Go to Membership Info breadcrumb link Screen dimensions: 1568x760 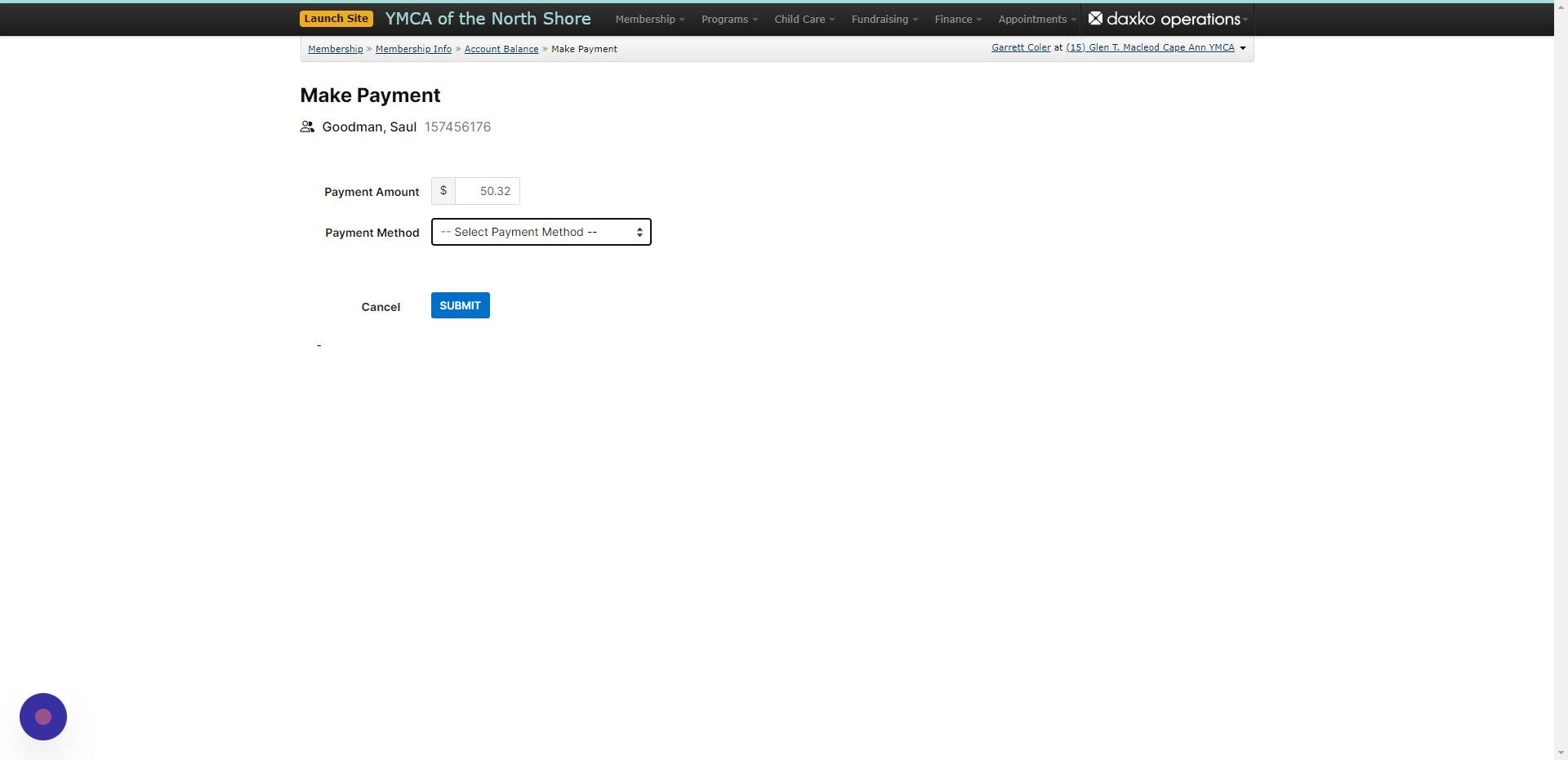(413, 49)
